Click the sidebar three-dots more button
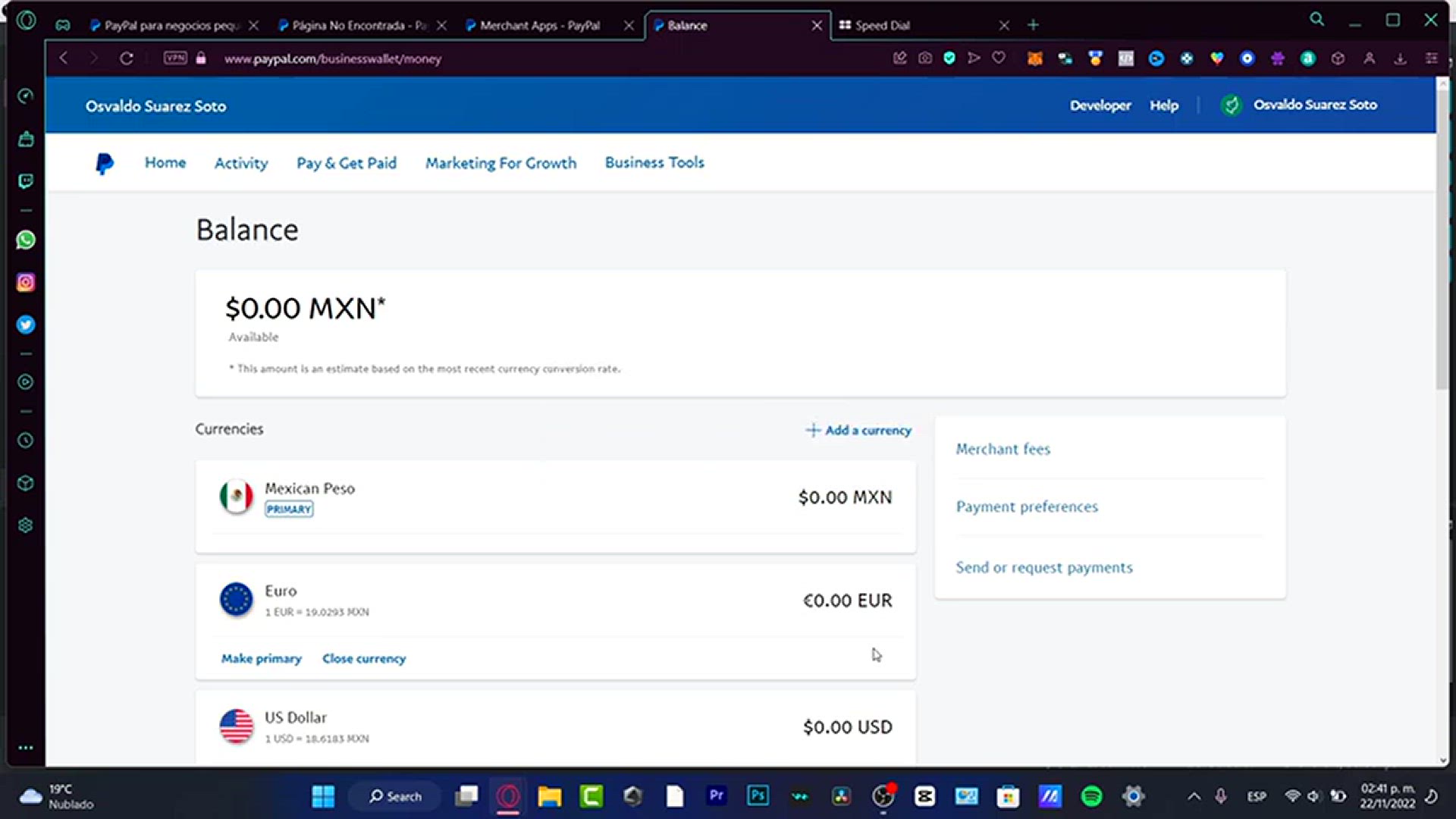1456x819 pixels. pyautogui.click(x=26, y=748)
